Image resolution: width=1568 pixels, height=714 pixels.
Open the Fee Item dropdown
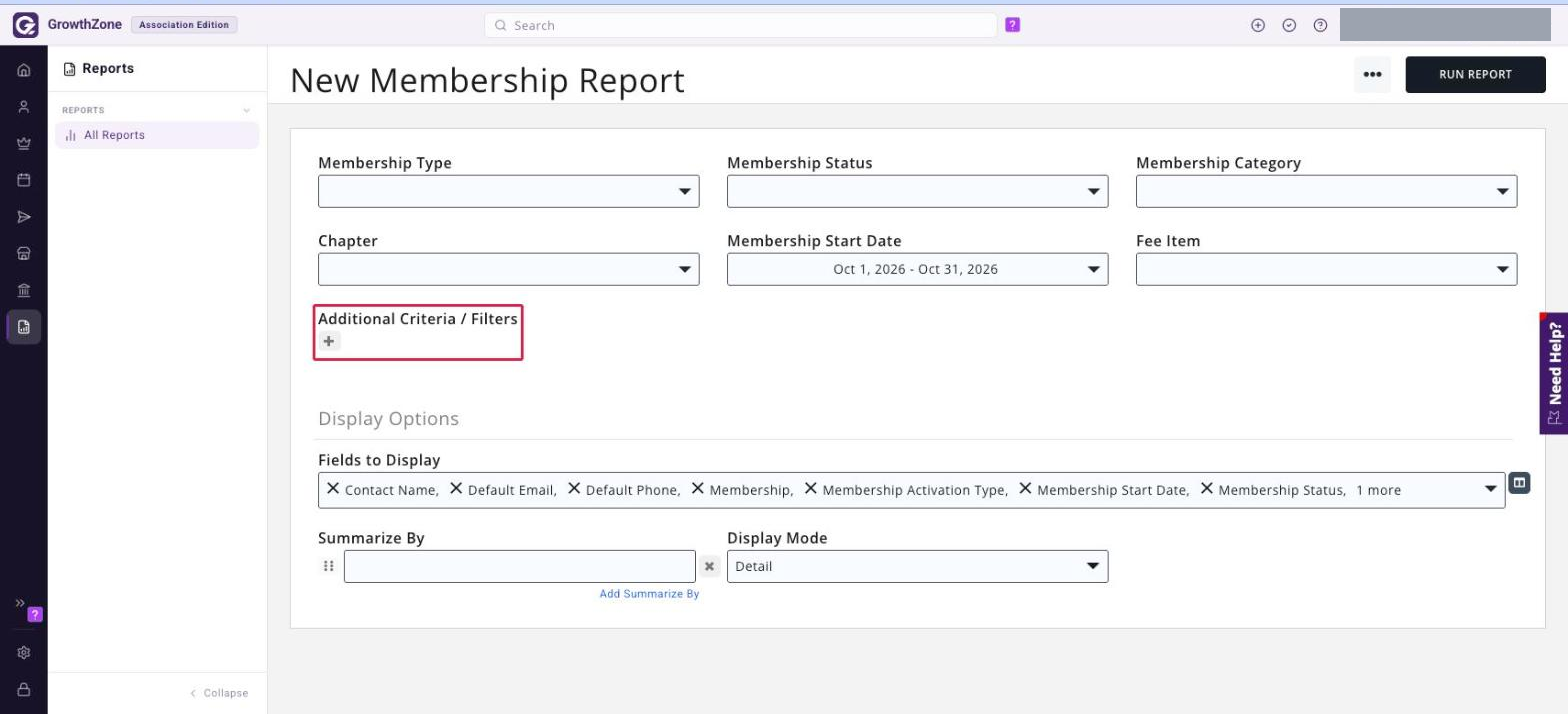coord(1326,269)
